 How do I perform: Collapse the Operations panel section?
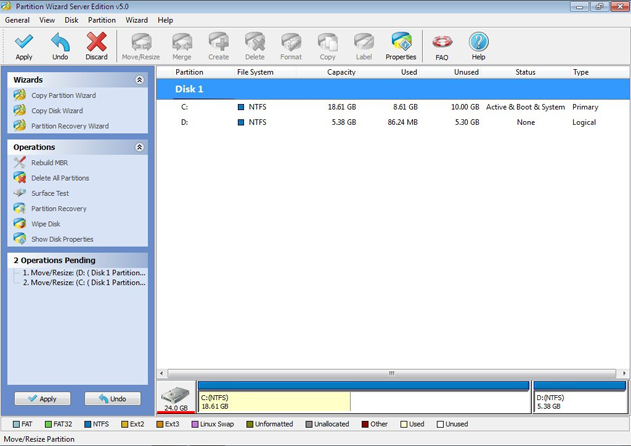pyautogui.click(x=140, y=147)
